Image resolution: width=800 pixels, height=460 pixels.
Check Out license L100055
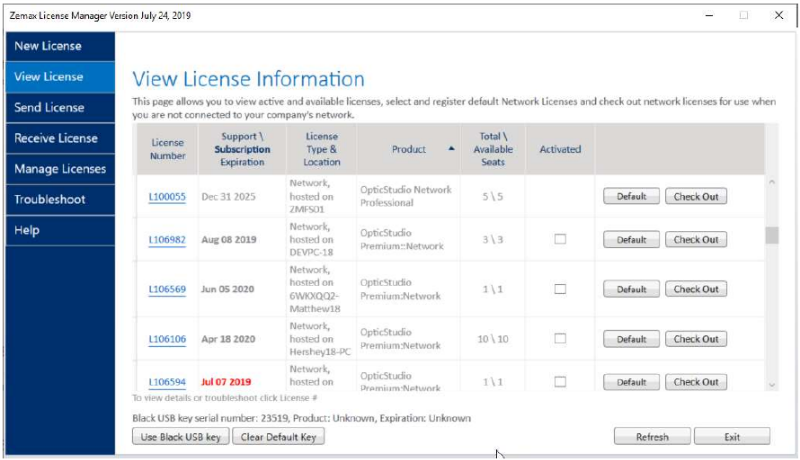(x=696, y=196)
